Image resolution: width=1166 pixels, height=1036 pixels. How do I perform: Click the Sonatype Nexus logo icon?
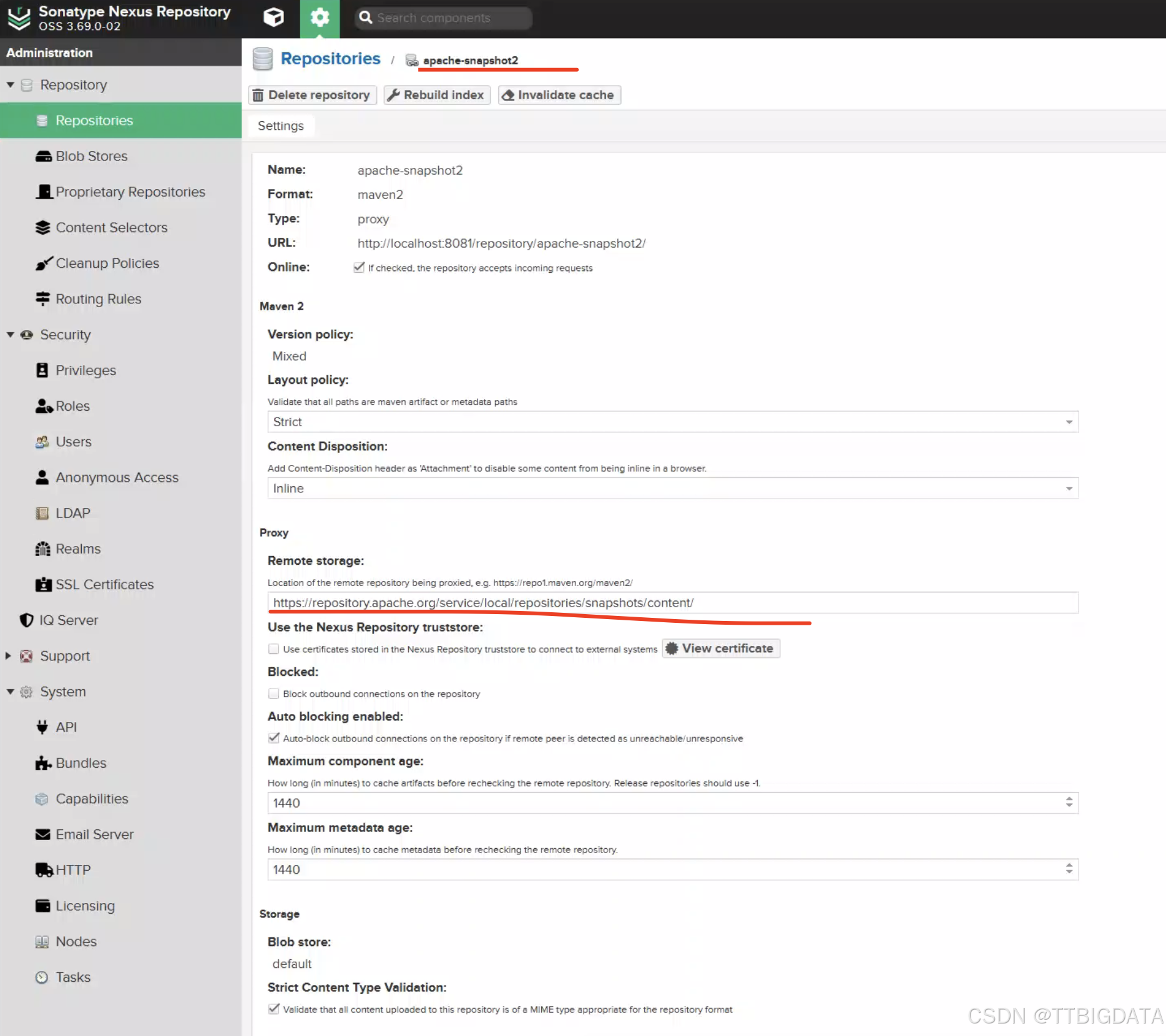pos(19,18)
